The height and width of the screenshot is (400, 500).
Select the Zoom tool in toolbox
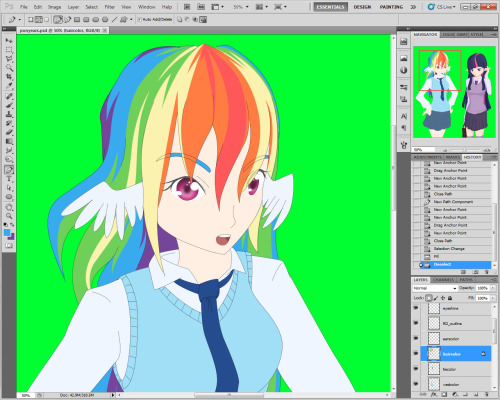9,216
